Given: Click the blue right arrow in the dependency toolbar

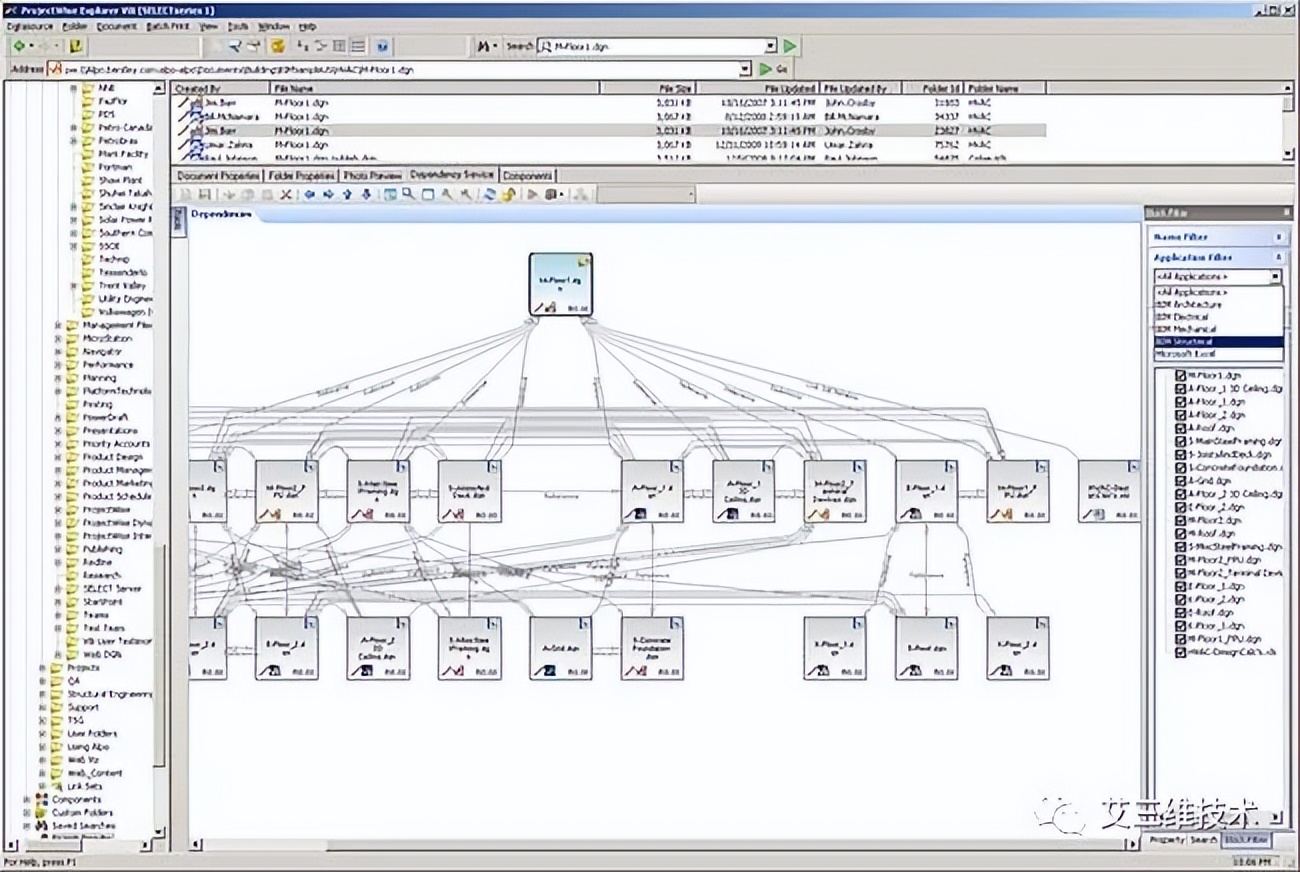Looking at the screenshot, I should click(328, 194).
